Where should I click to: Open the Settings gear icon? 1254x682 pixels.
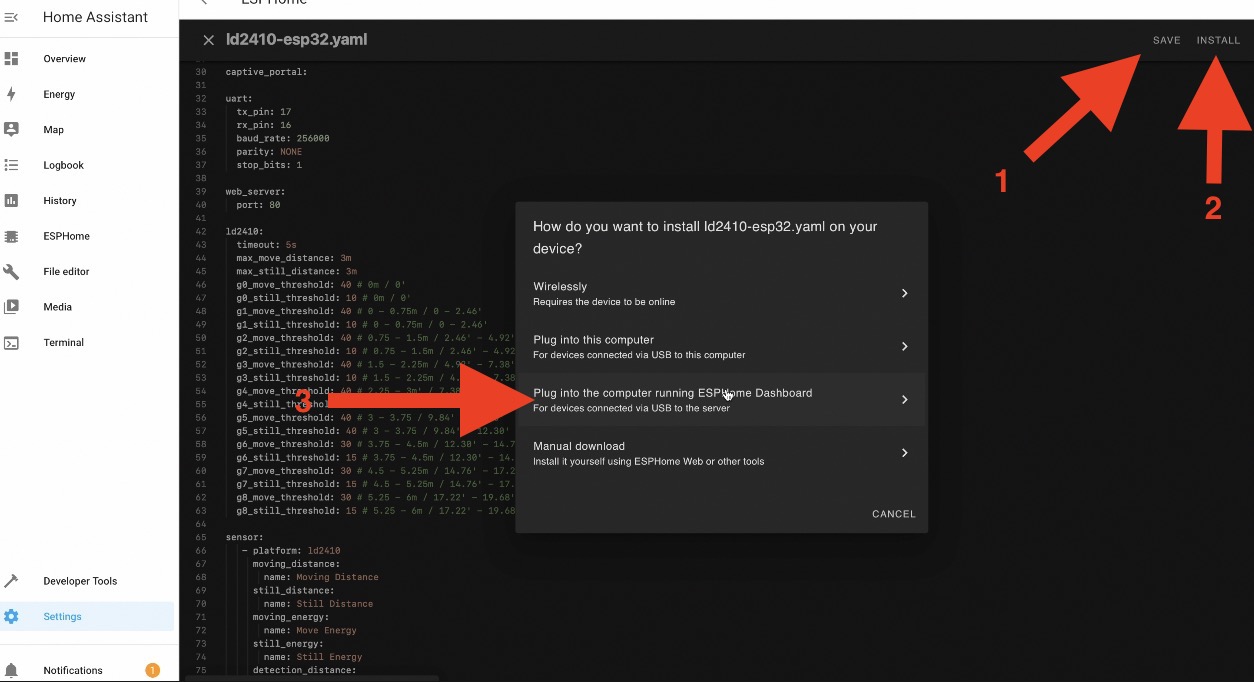11,616
